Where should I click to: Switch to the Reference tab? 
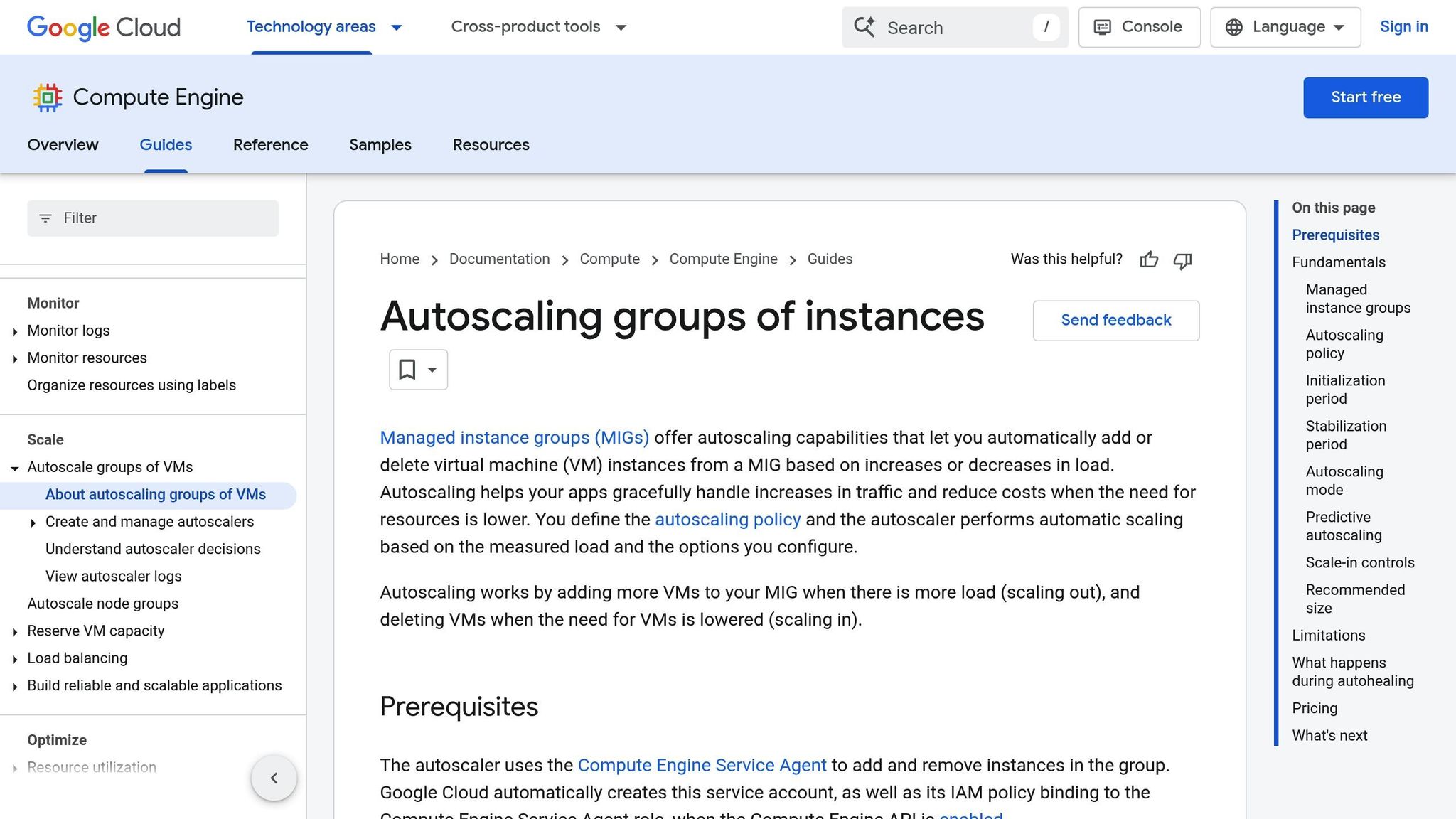click(x=270, y=145)
